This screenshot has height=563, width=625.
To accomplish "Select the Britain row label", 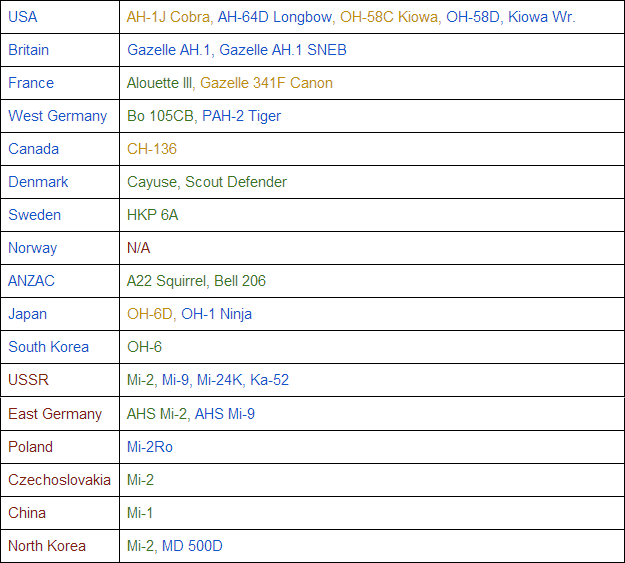I will point(28,50).
